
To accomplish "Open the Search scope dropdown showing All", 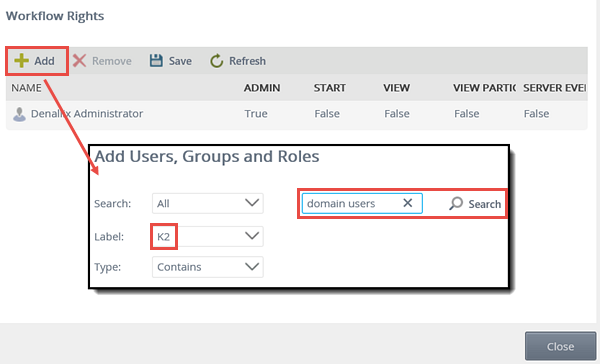I will 208,203.
